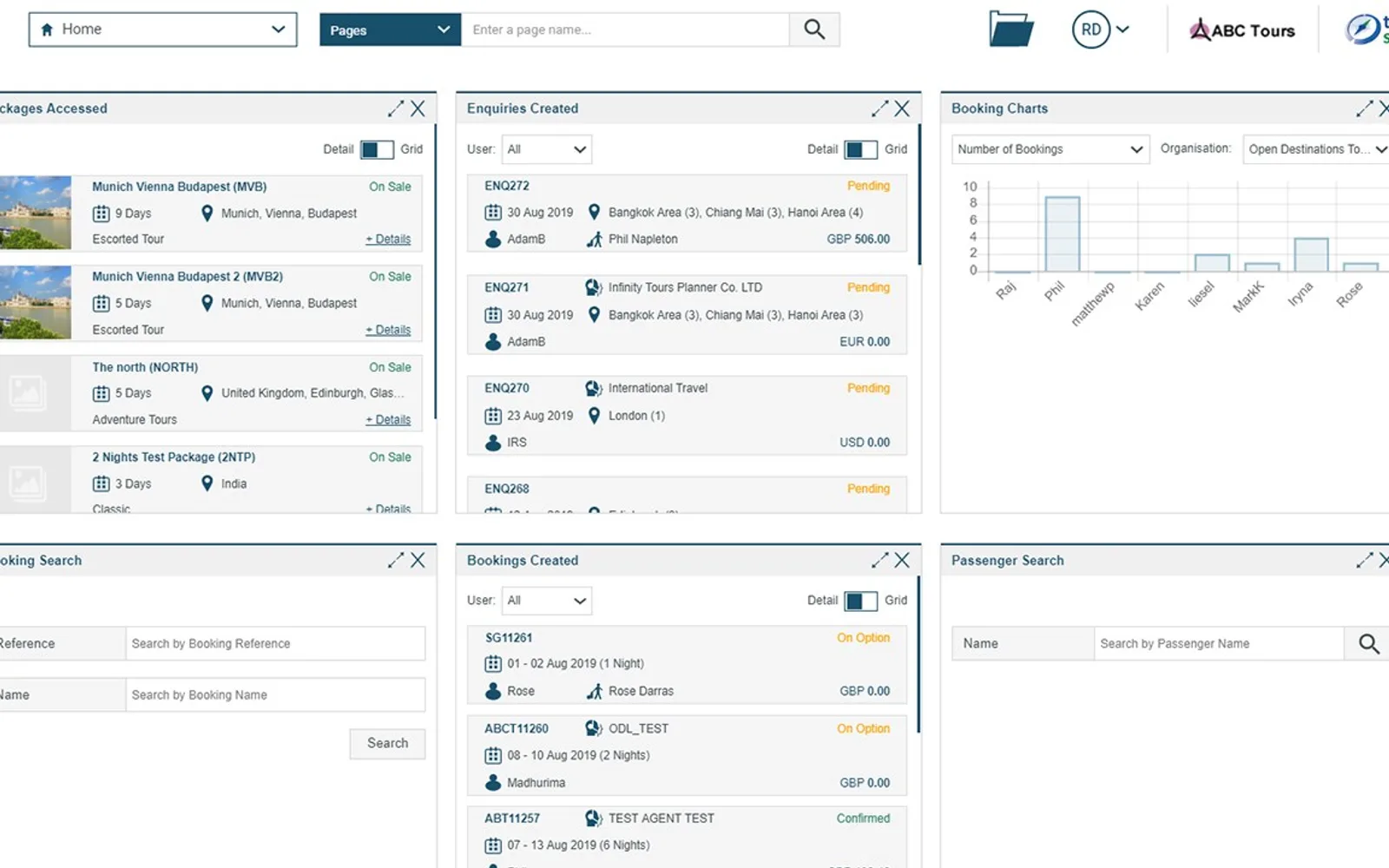Click the agent icon beside TEST AGENT TEST

click(594, 818)
